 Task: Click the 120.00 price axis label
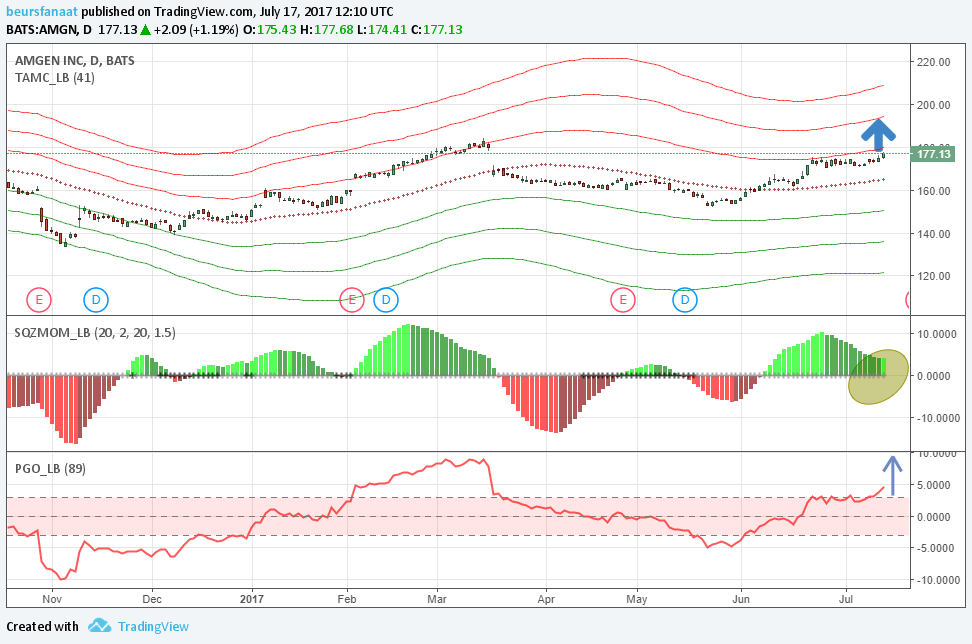(x=934, y=276)
